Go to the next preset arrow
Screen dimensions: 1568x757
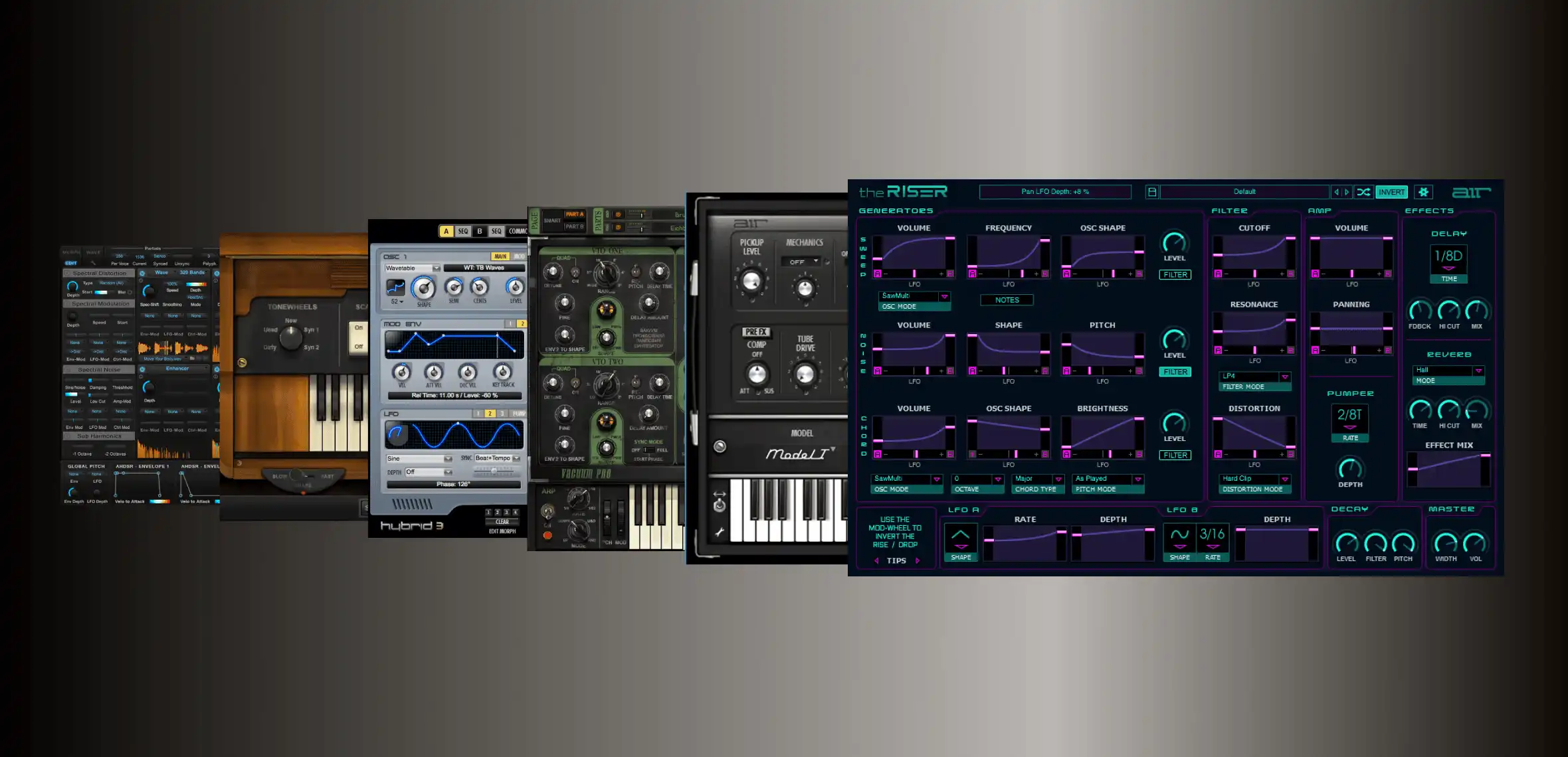[1347, 192]
